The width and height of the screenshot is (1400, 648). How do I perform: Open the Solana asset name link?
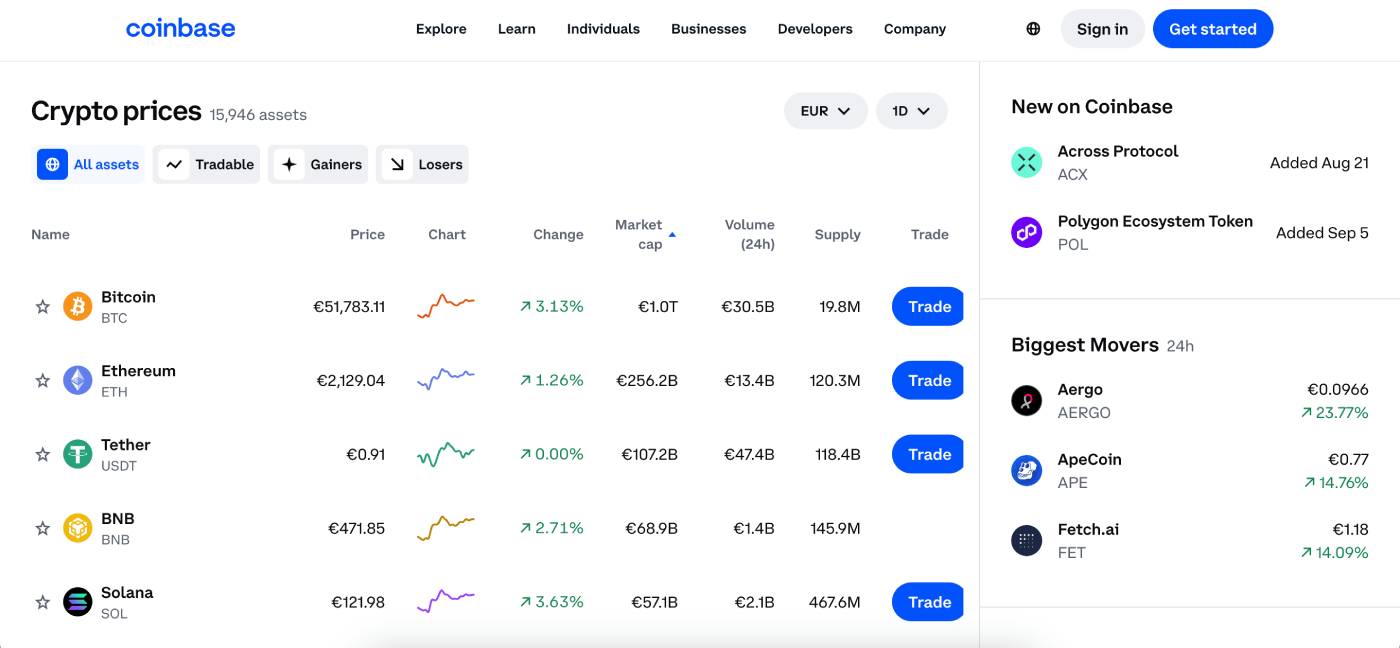tap(127, 593)
